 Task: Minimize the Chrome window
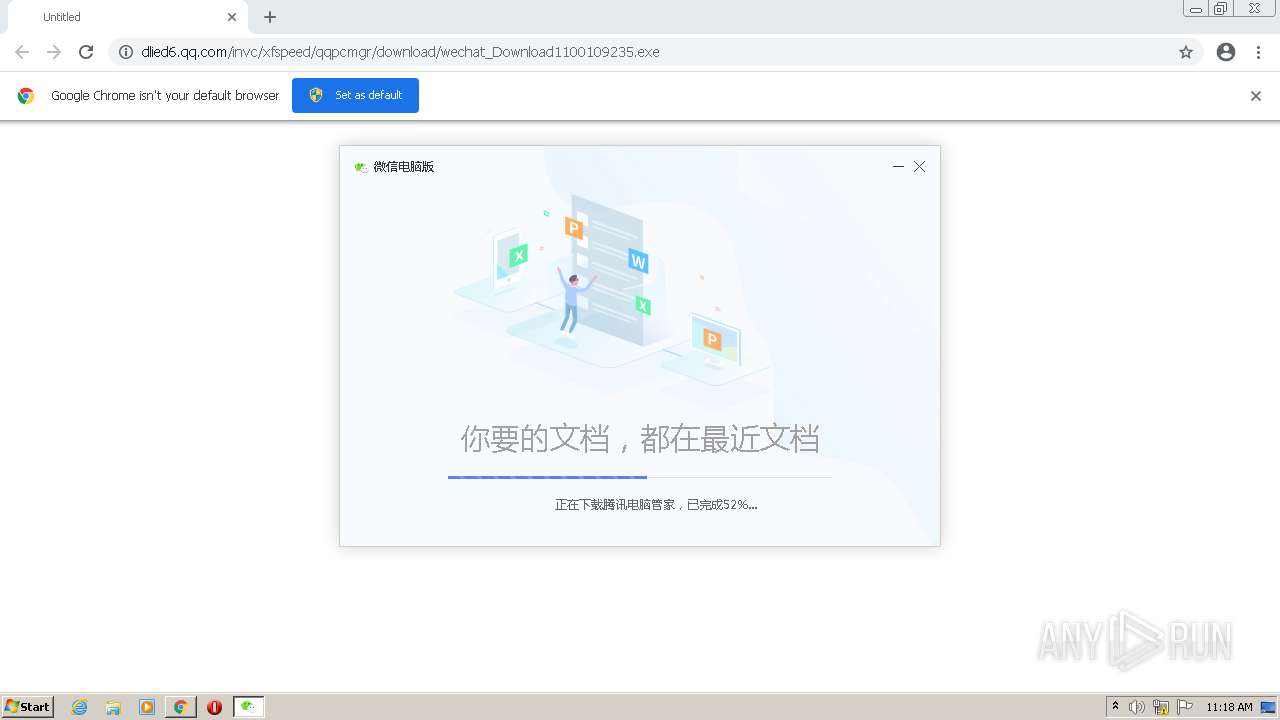(x=1196, y=8)
